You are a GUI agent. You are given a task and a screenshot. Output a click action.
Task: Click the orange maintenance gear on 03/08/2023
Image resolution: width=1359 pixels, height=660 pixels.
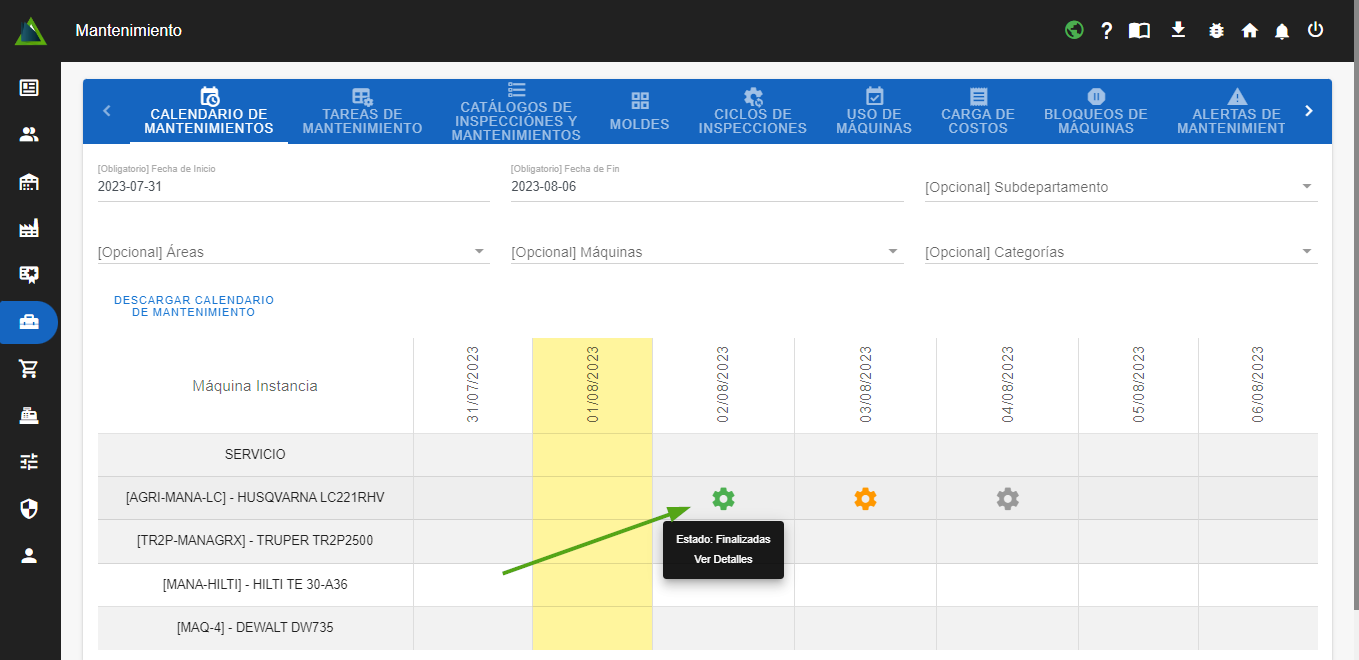pyautogui.click(x=865, y=498)
